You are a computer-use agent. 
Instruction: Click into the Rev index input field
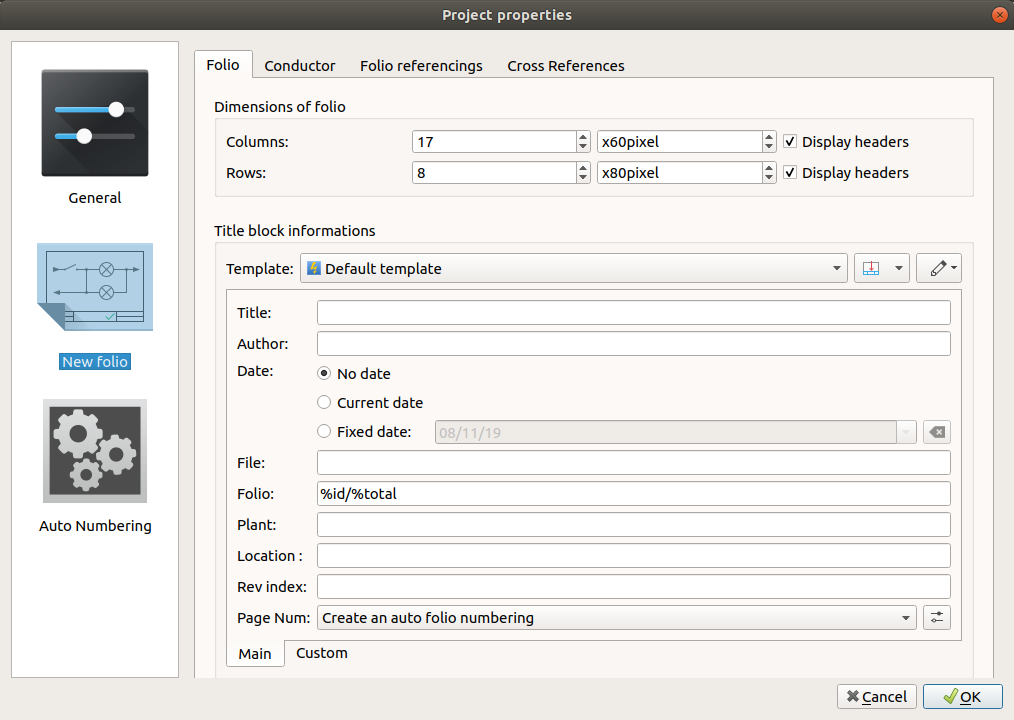633,587
